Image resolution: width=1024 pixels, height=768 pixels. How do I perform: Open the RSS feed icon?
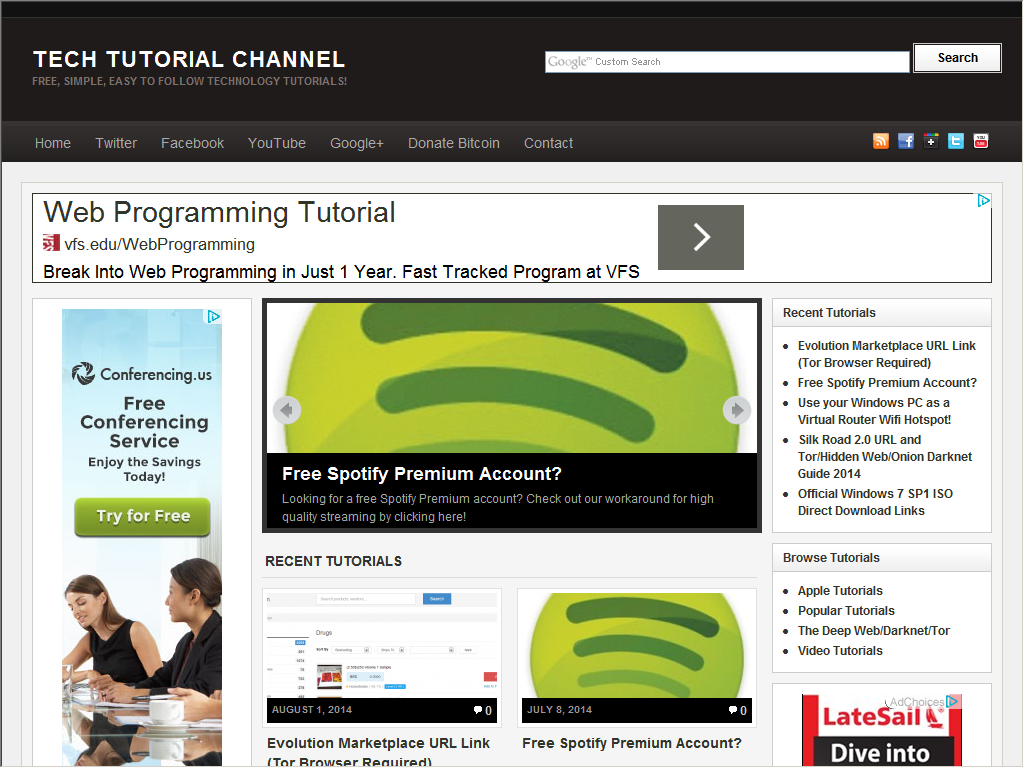click(881, 141)
